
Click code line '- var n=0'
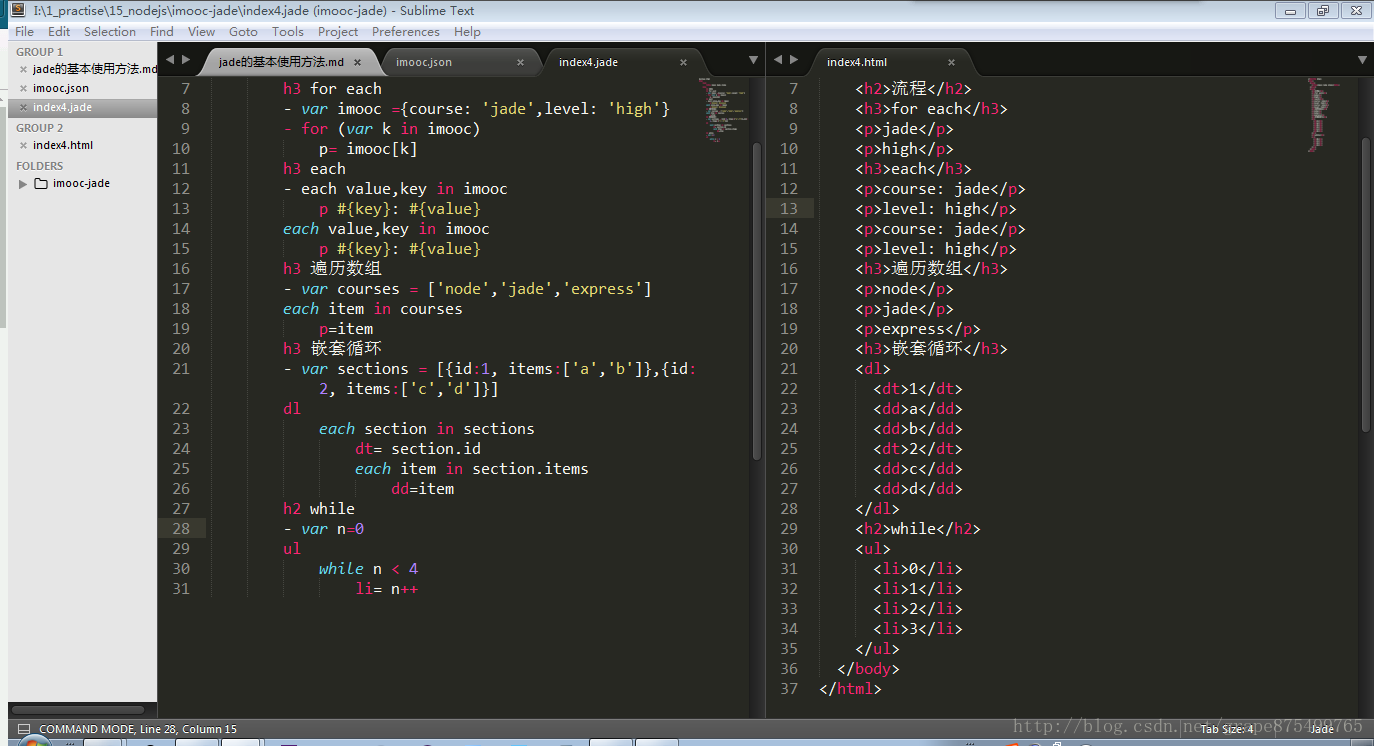click(324, 529)
